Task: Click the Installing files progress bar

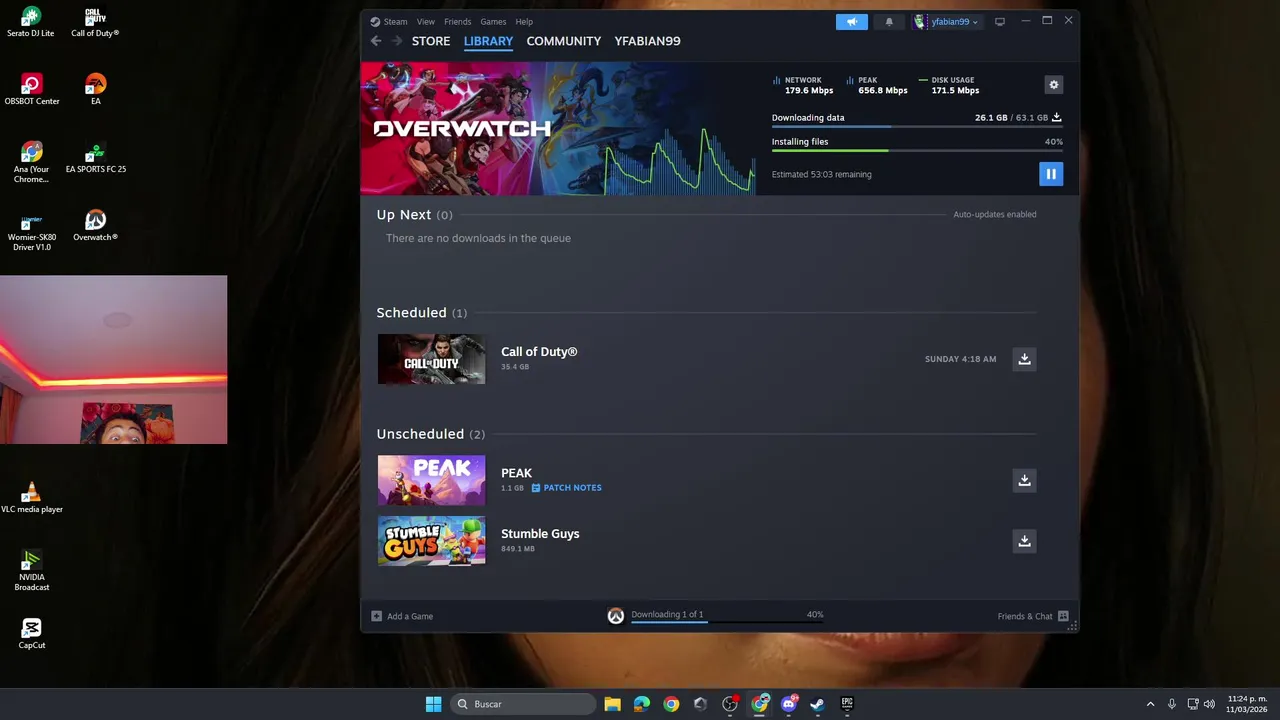Action: (x=917, y=151)
